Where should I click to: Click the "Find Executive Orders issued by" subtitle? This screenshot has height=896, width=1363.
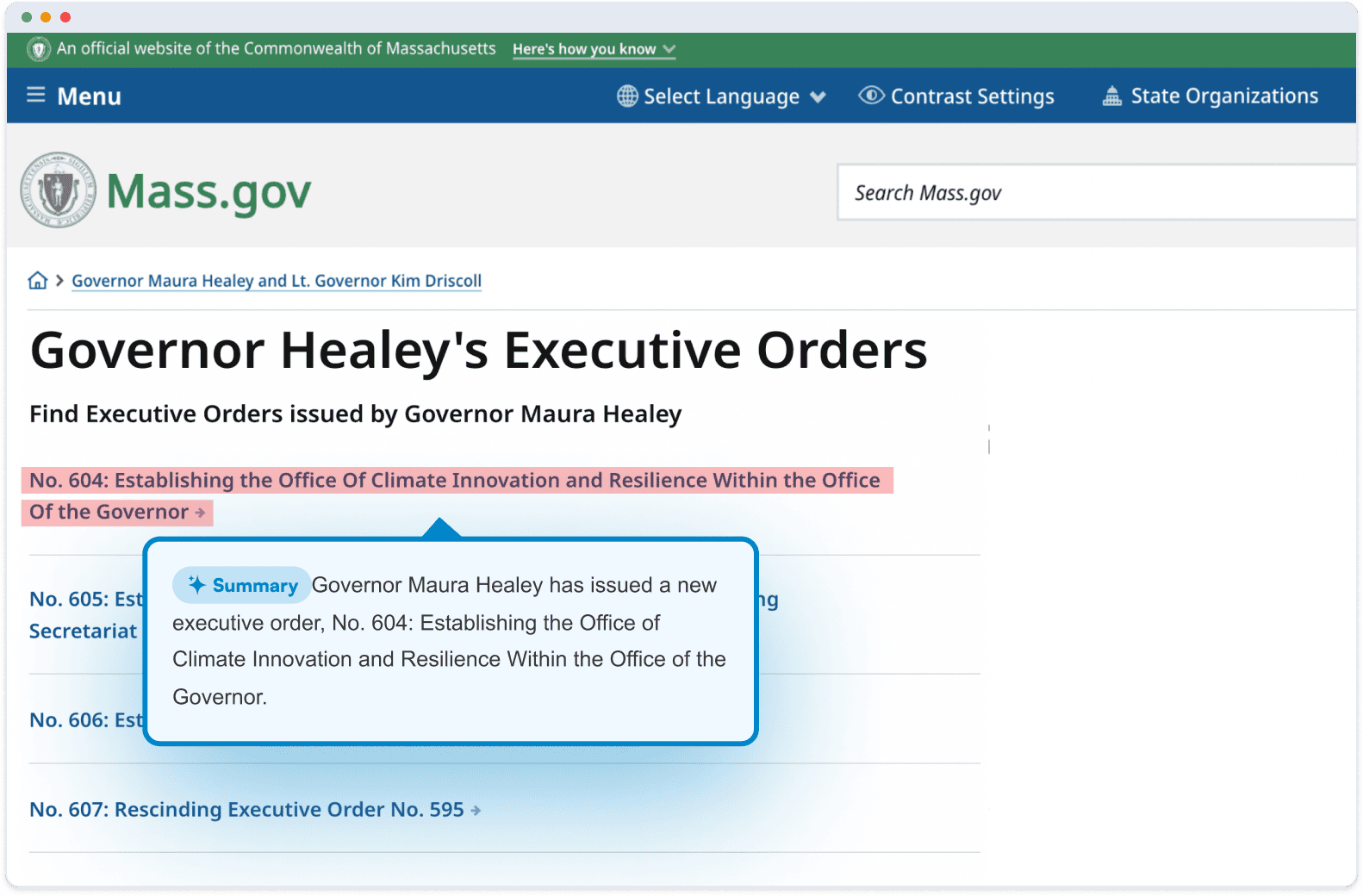pos(356,414)
